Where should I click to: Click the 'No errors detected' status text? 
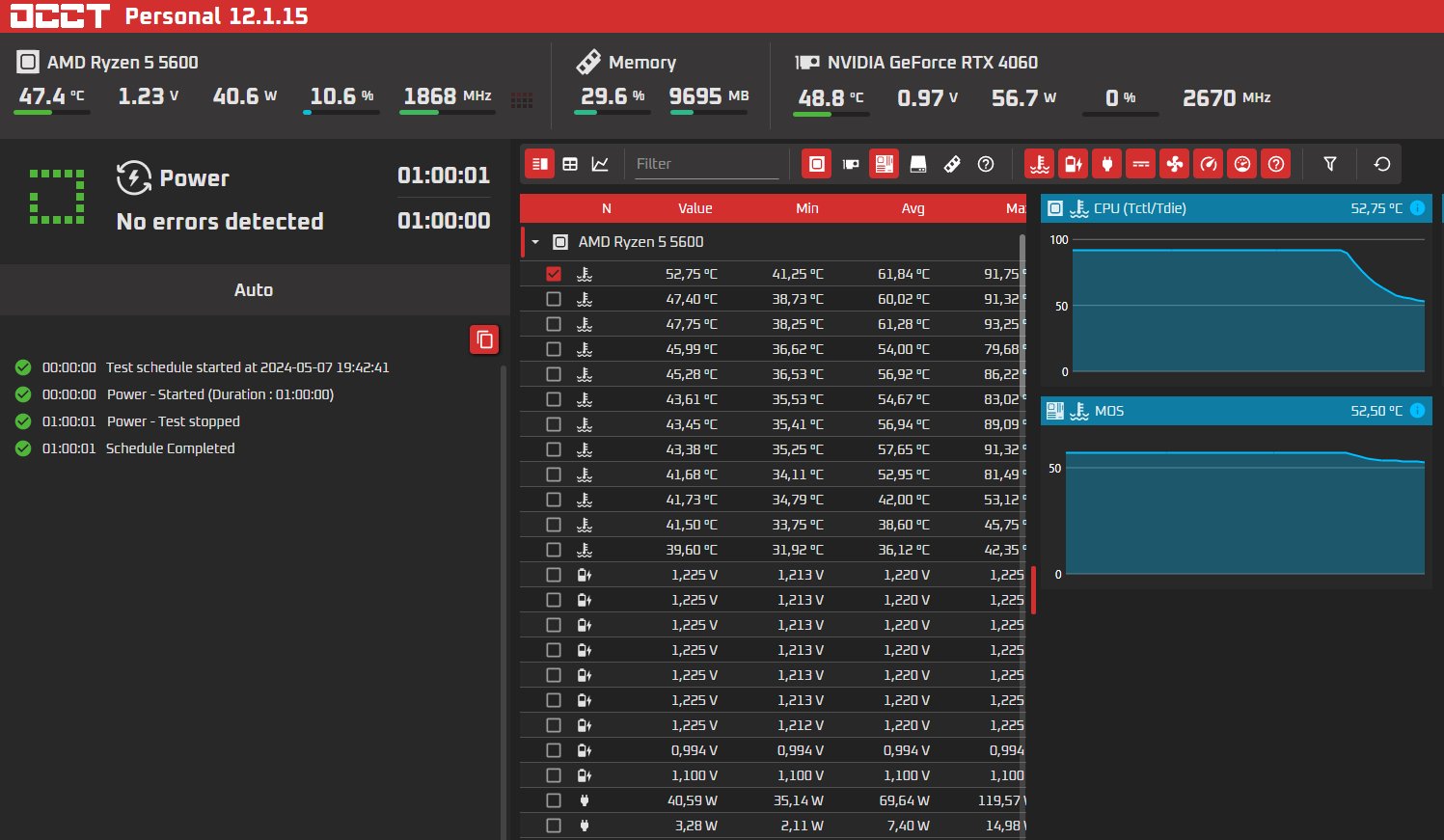[220, 222]
